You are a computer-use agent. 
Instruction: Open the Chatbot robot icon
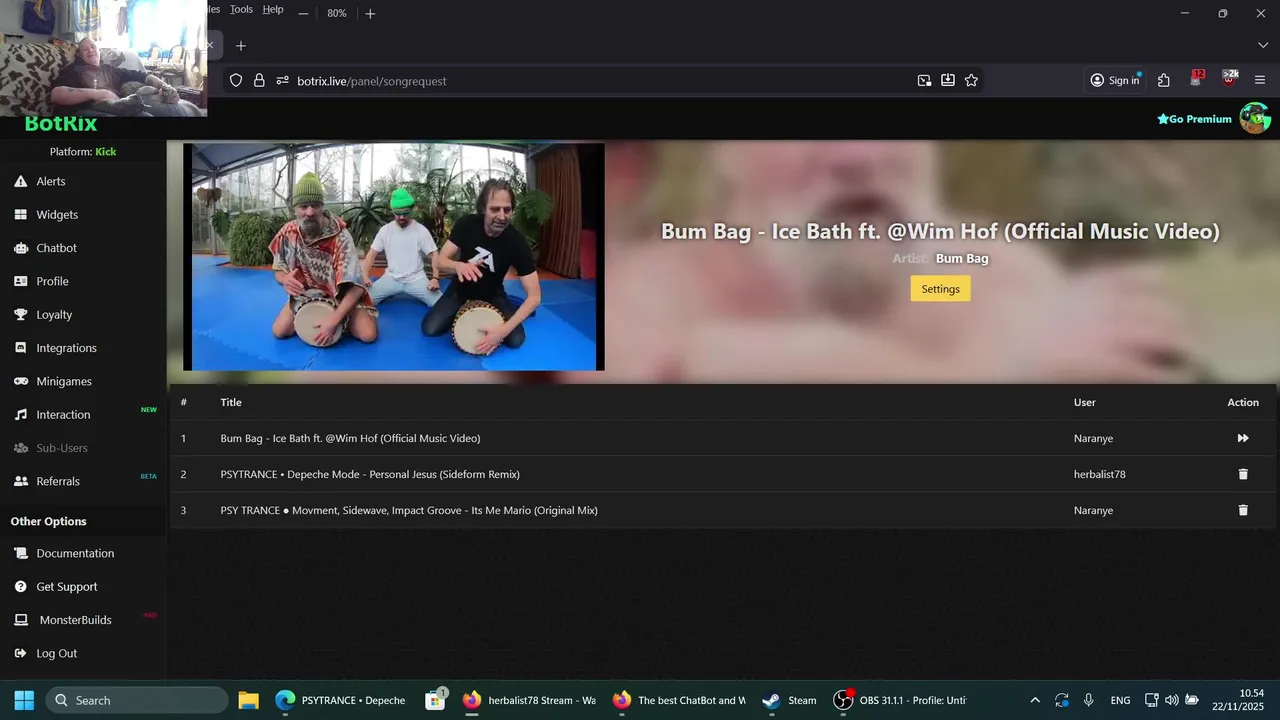20,248
